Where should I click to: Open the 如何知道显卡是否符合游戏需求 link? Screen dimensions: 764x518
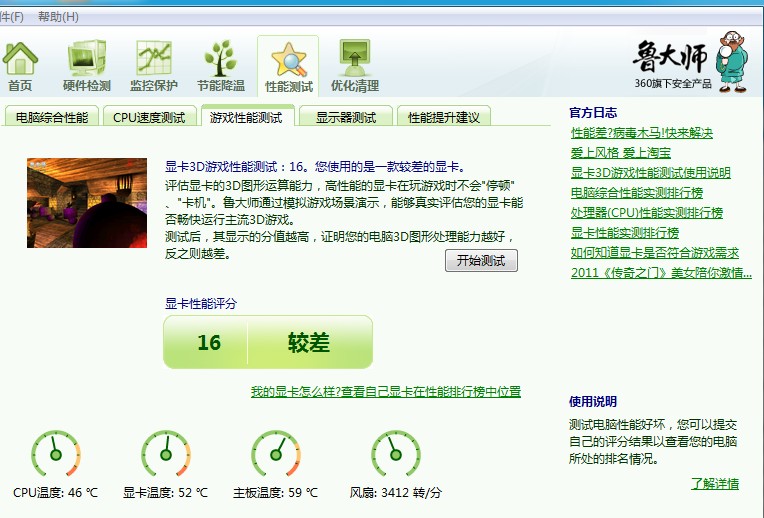[655, 252]
